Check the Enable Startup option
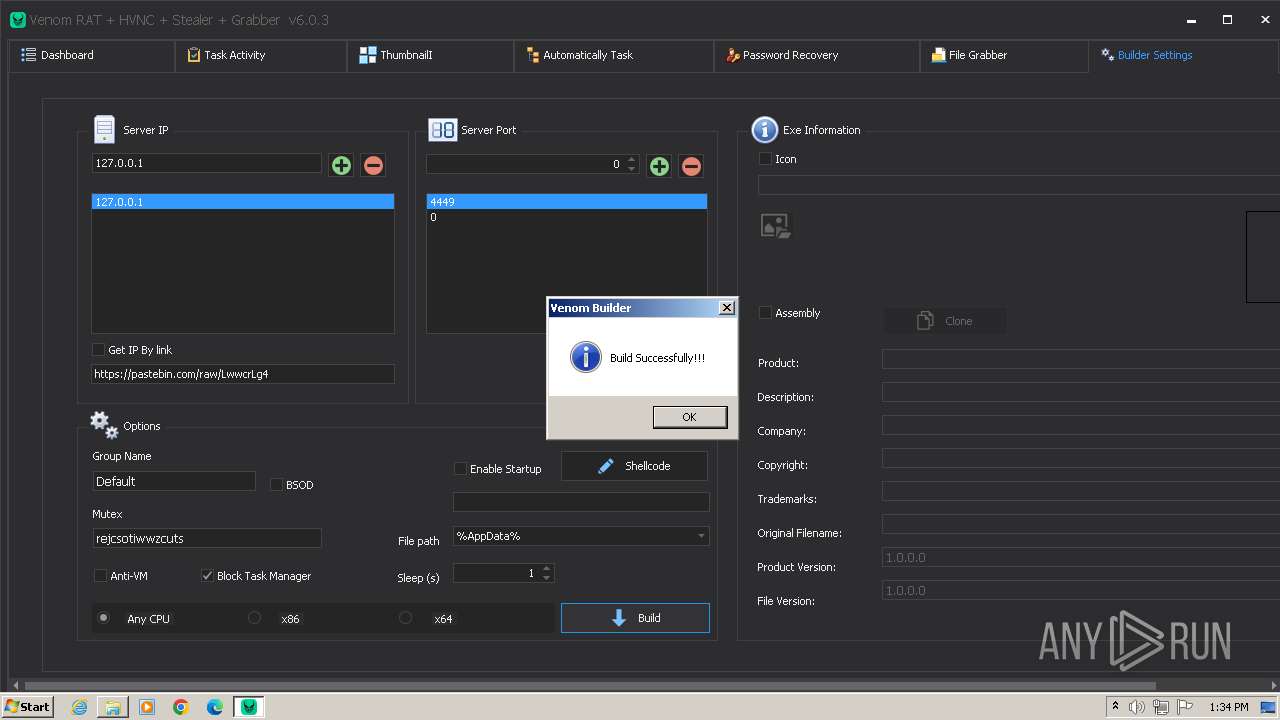 click(461, 468)
